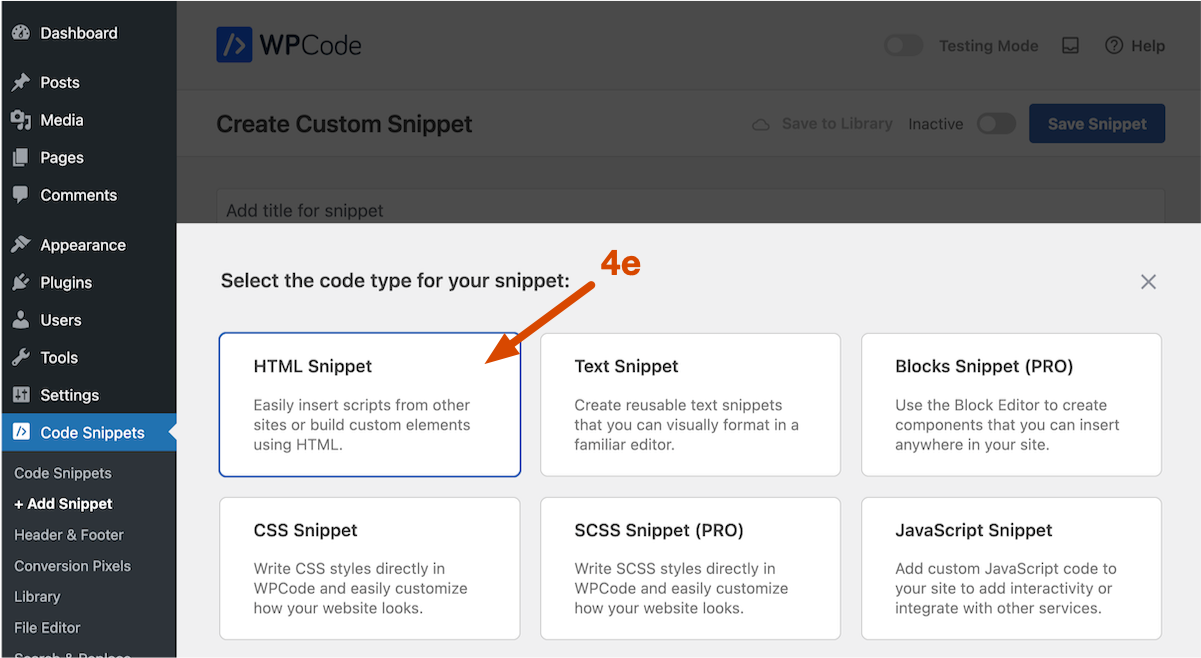Open Conversion Pixels submenu item

coord(73,566)
